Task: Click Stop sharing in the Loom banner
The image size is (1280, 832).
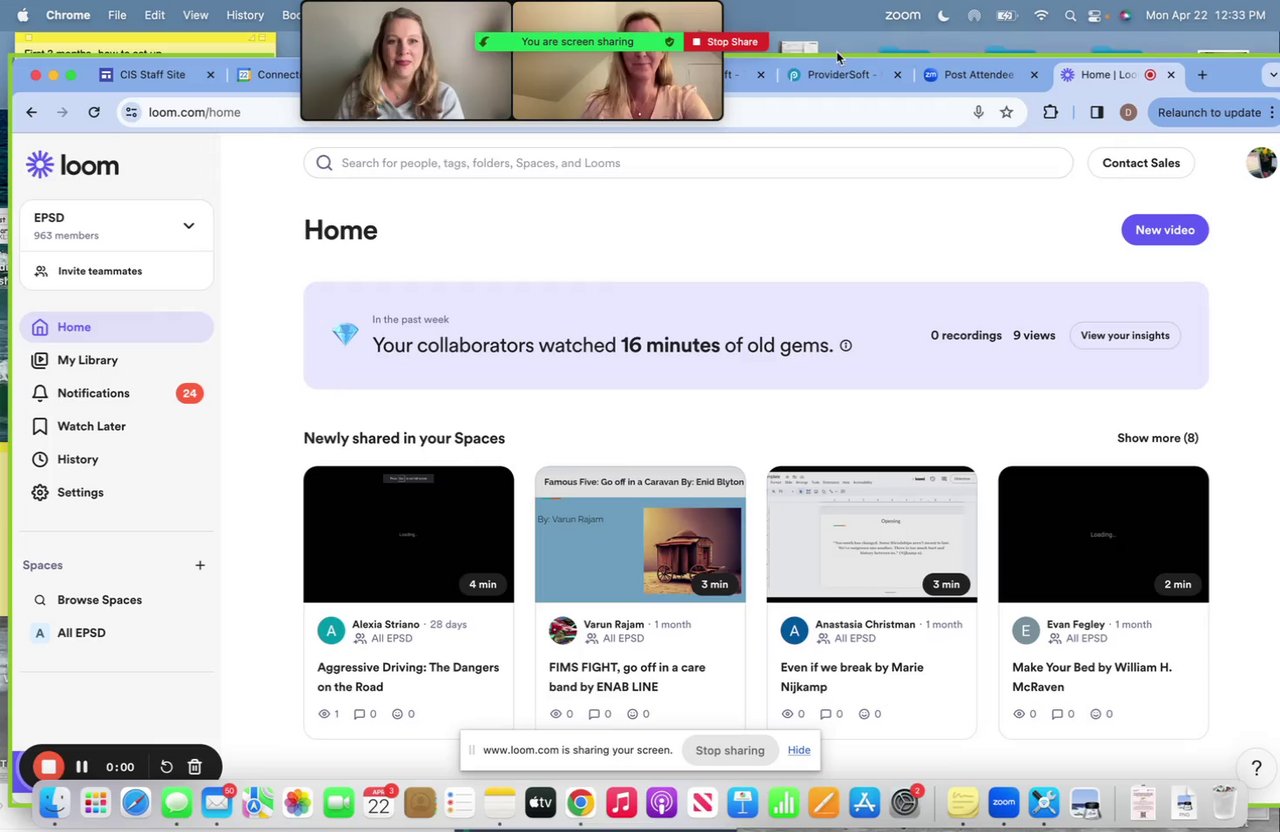Action: pos(730,750)
